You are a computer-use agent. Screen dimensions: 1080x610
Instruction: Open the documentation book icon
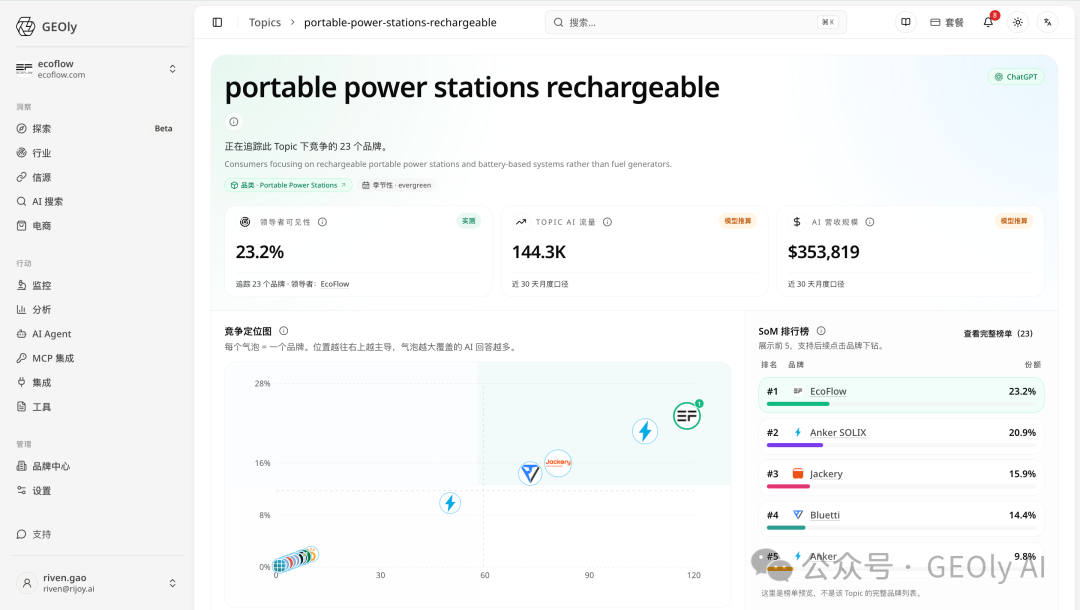point(906,22)
